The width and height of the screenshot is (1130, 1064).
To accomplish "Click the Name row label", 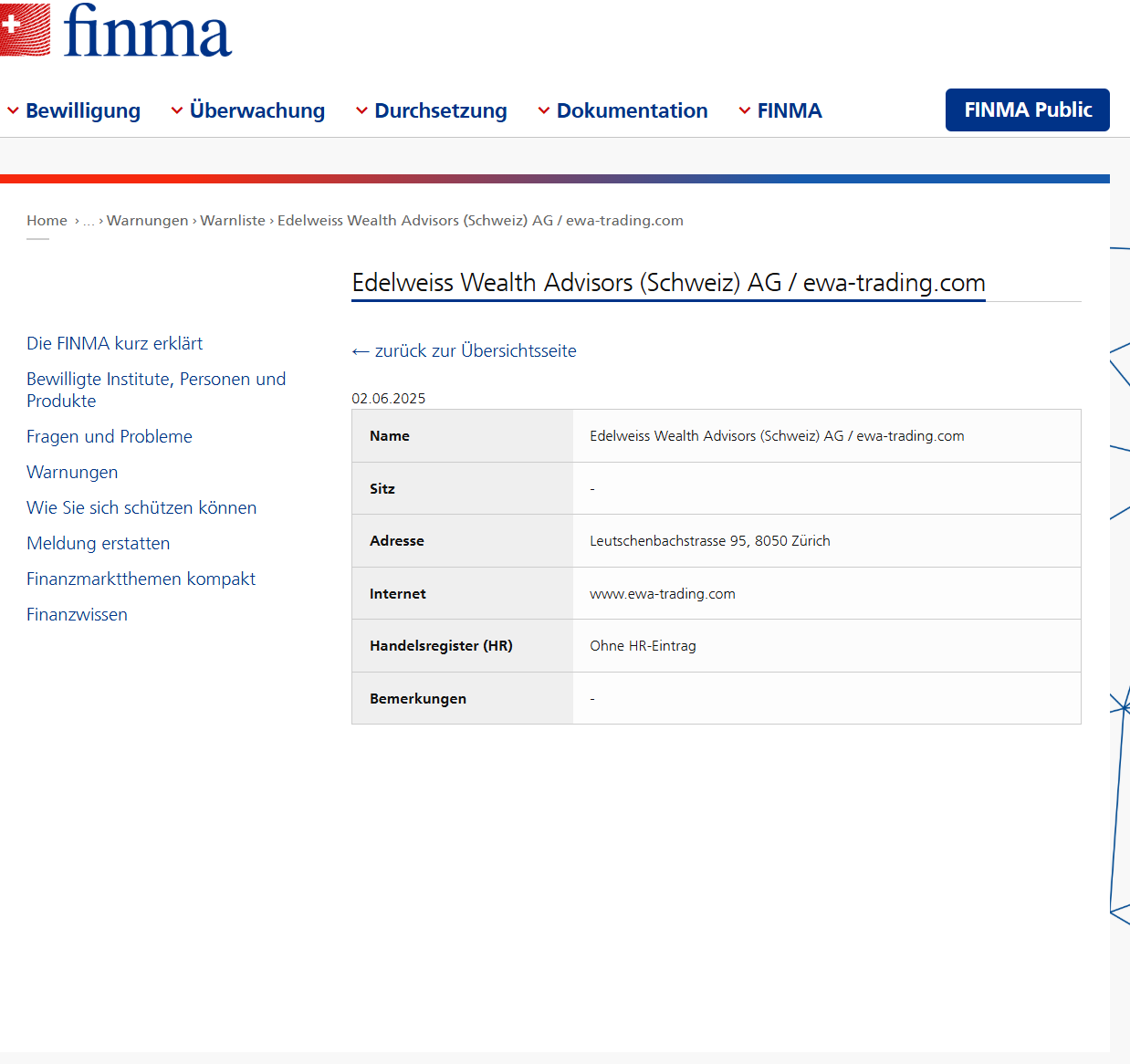I will tap(390, 436).
